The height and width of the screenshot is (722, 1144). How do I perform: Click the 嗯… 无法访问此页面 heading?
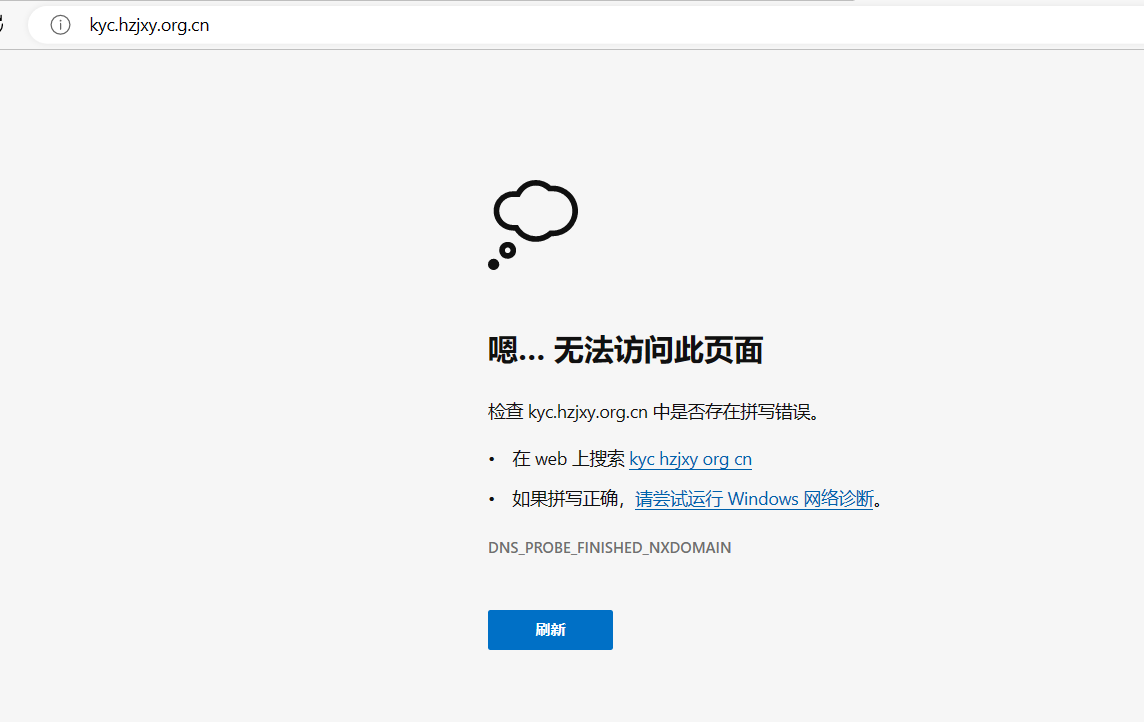625,350
